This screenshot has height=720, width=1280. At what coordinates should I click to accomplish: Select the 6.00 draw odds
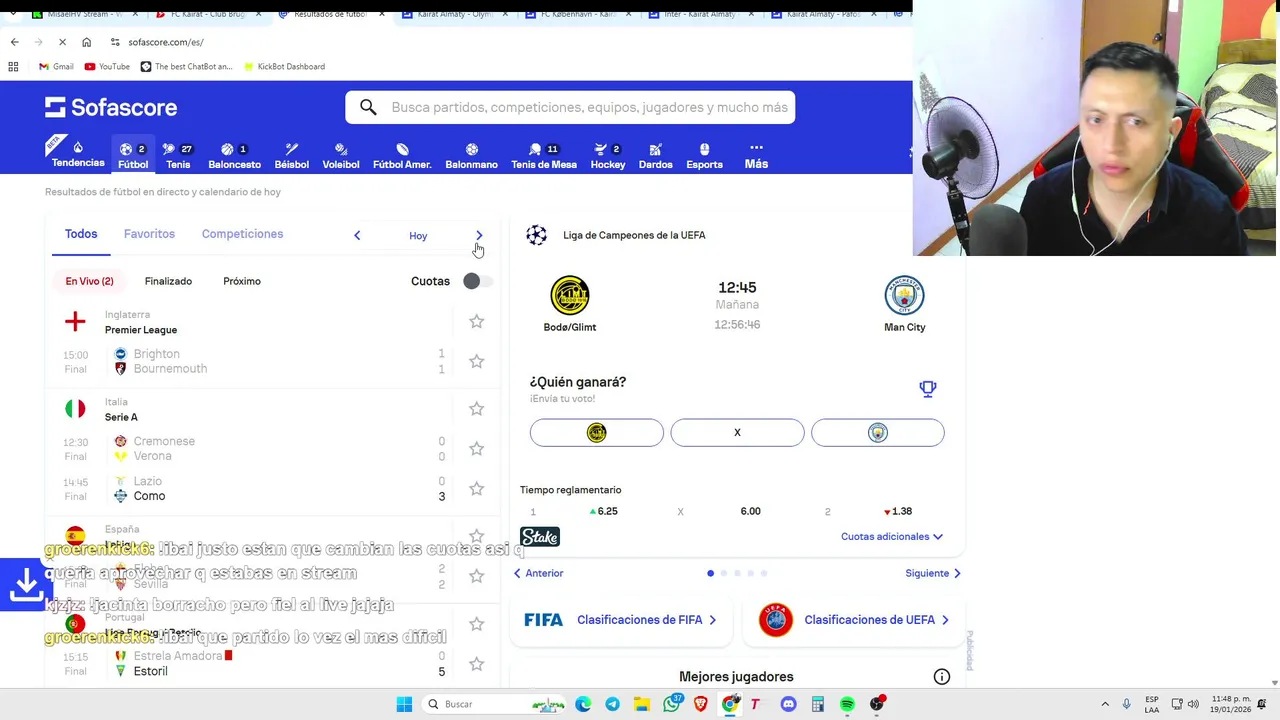coord(750,511)
